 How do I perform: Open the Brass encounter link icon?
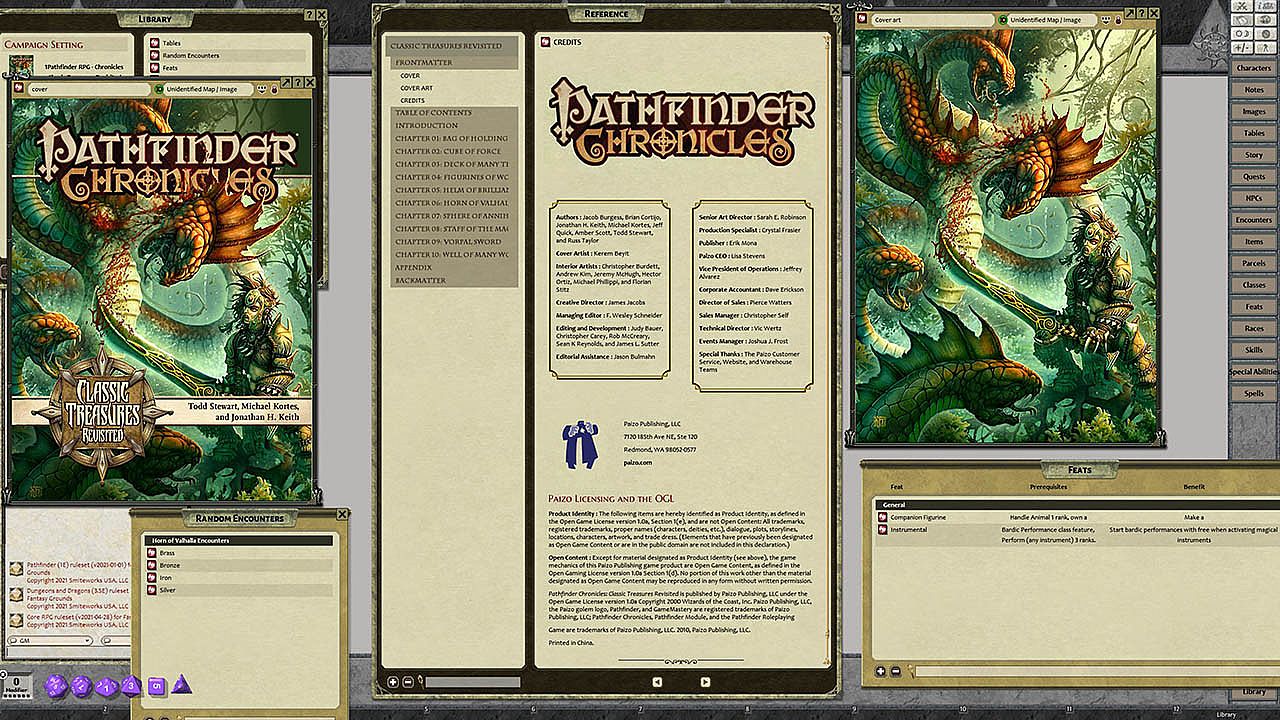(151, 553)
